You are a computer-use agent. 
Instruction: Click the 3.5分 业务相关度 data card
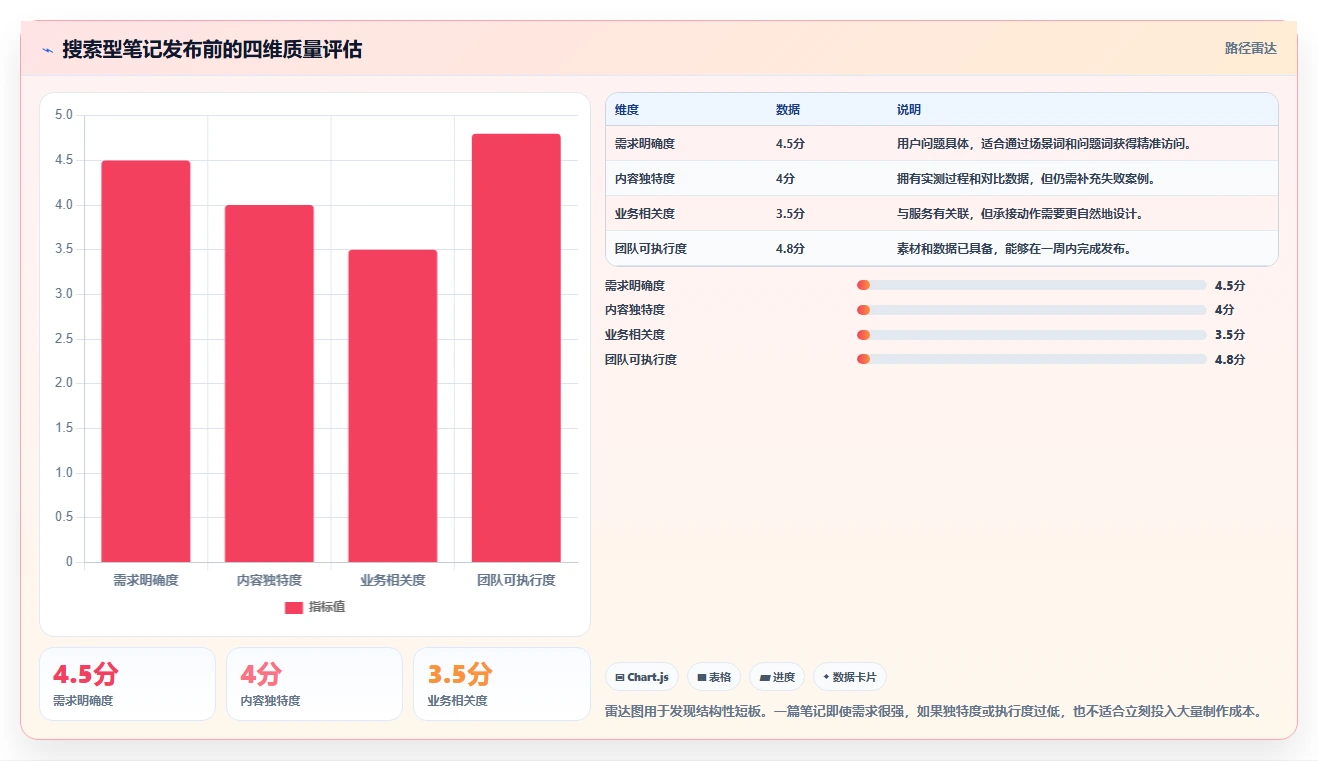[502, 684]
